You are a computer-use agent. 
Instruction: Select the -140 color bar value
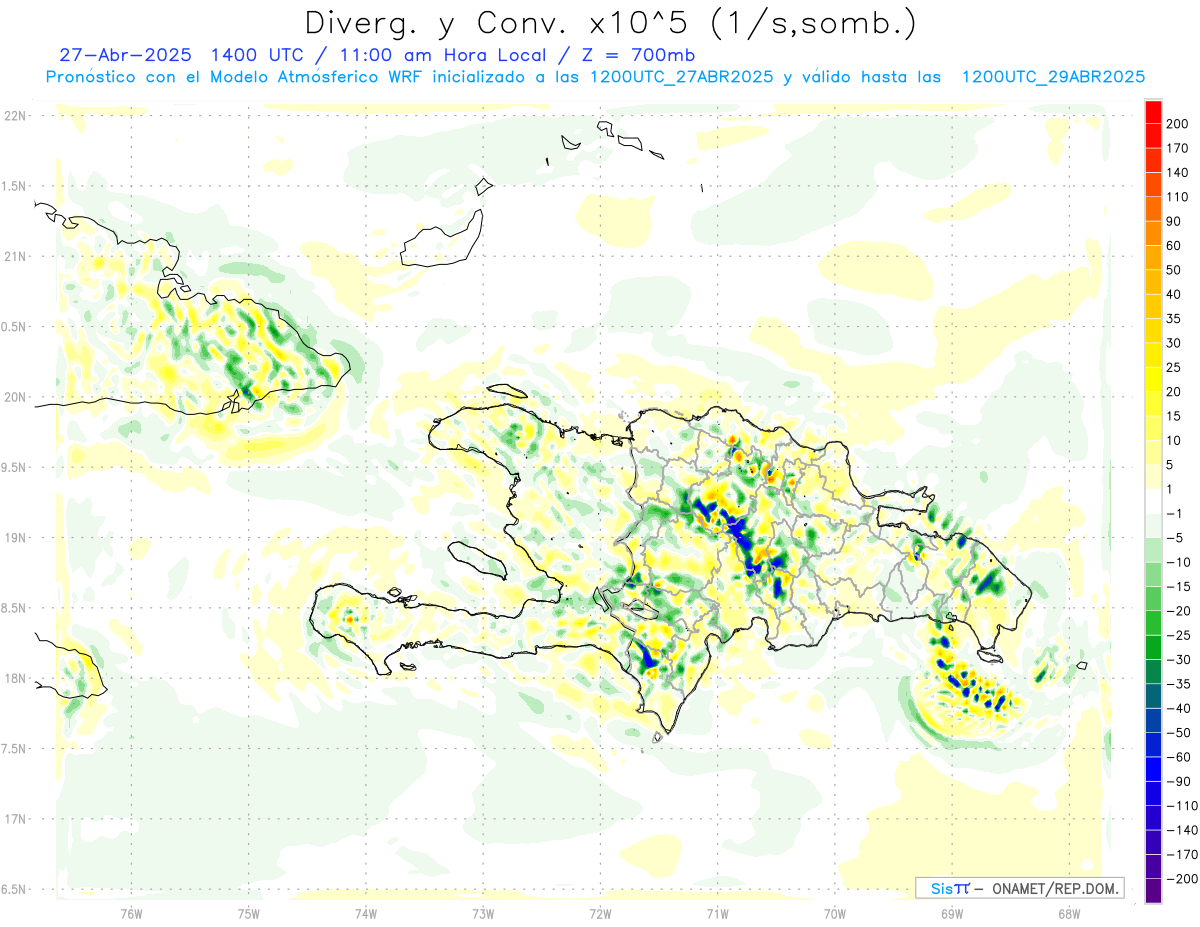(1181, 830)
